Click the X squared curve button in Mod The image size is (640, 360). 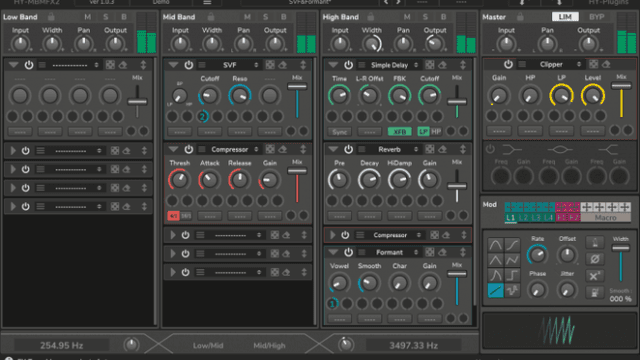tap(595, 276)
